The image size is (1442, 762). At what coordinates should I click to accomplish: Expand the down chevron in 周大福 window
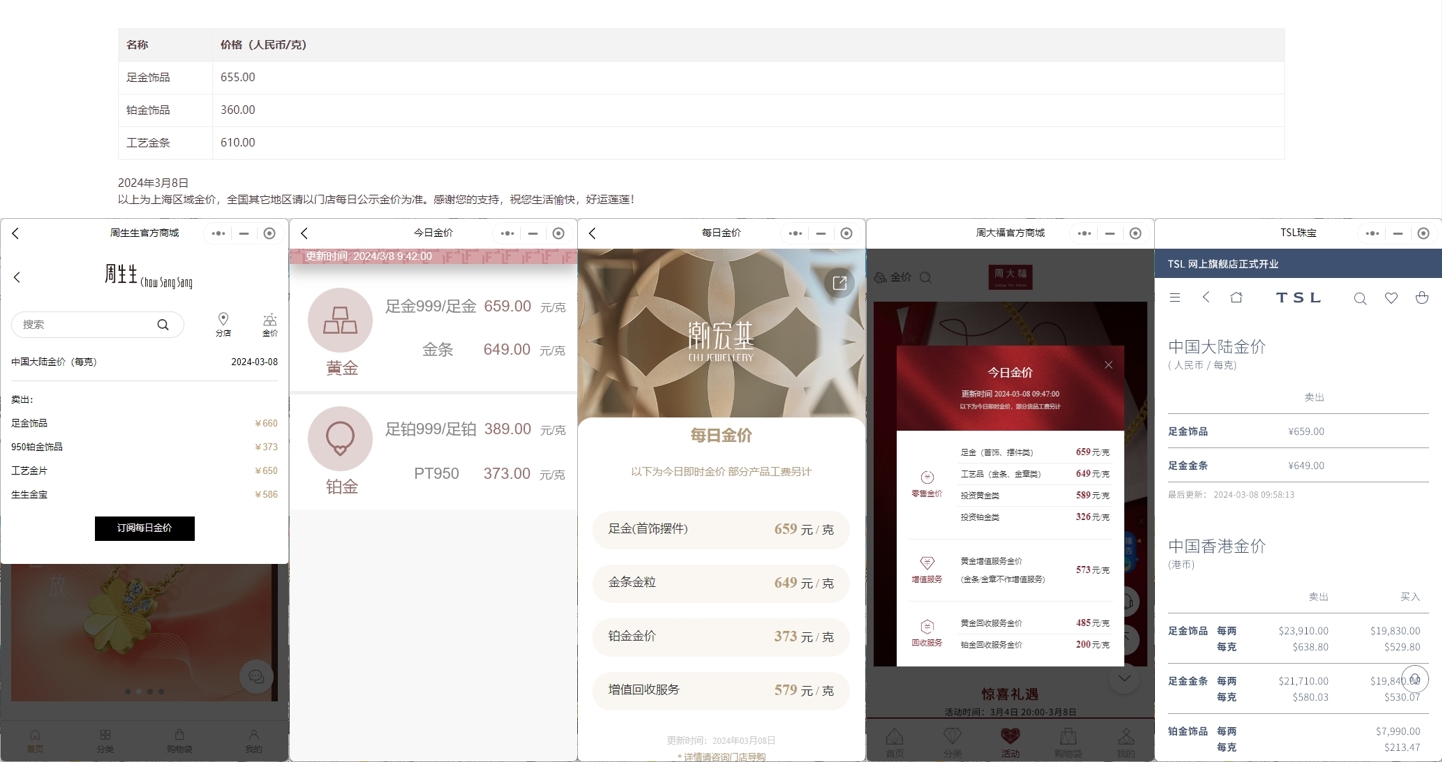click(1124, 678)
